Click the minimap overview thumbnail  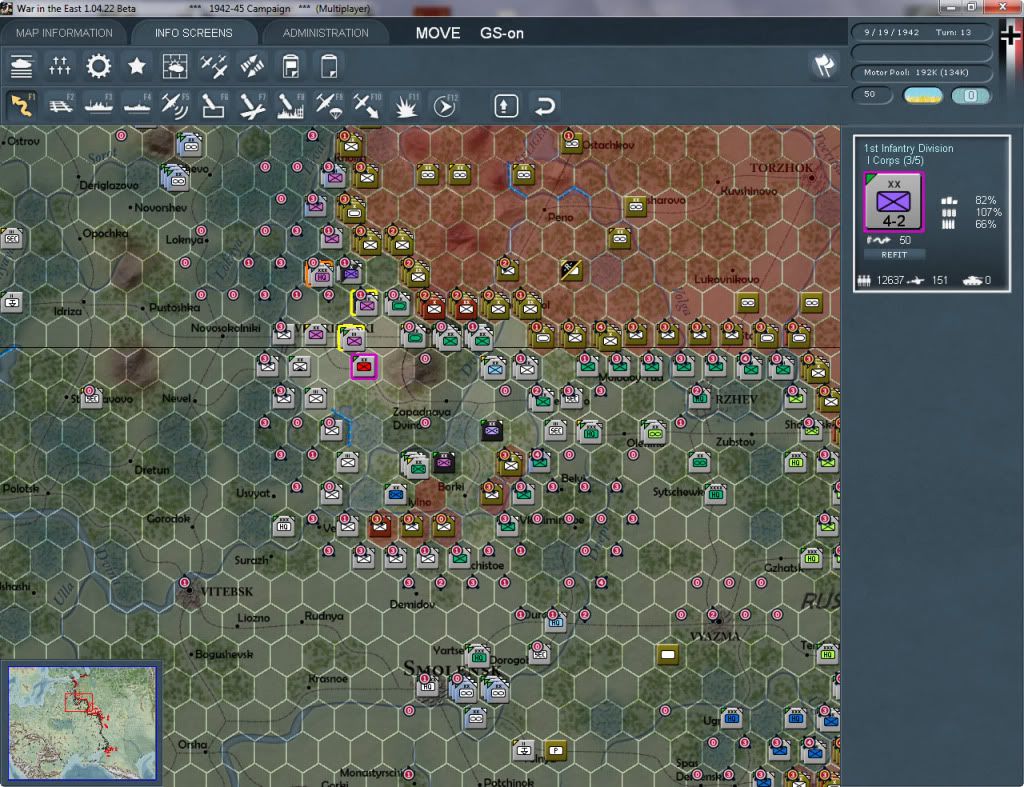click(82, 723)
